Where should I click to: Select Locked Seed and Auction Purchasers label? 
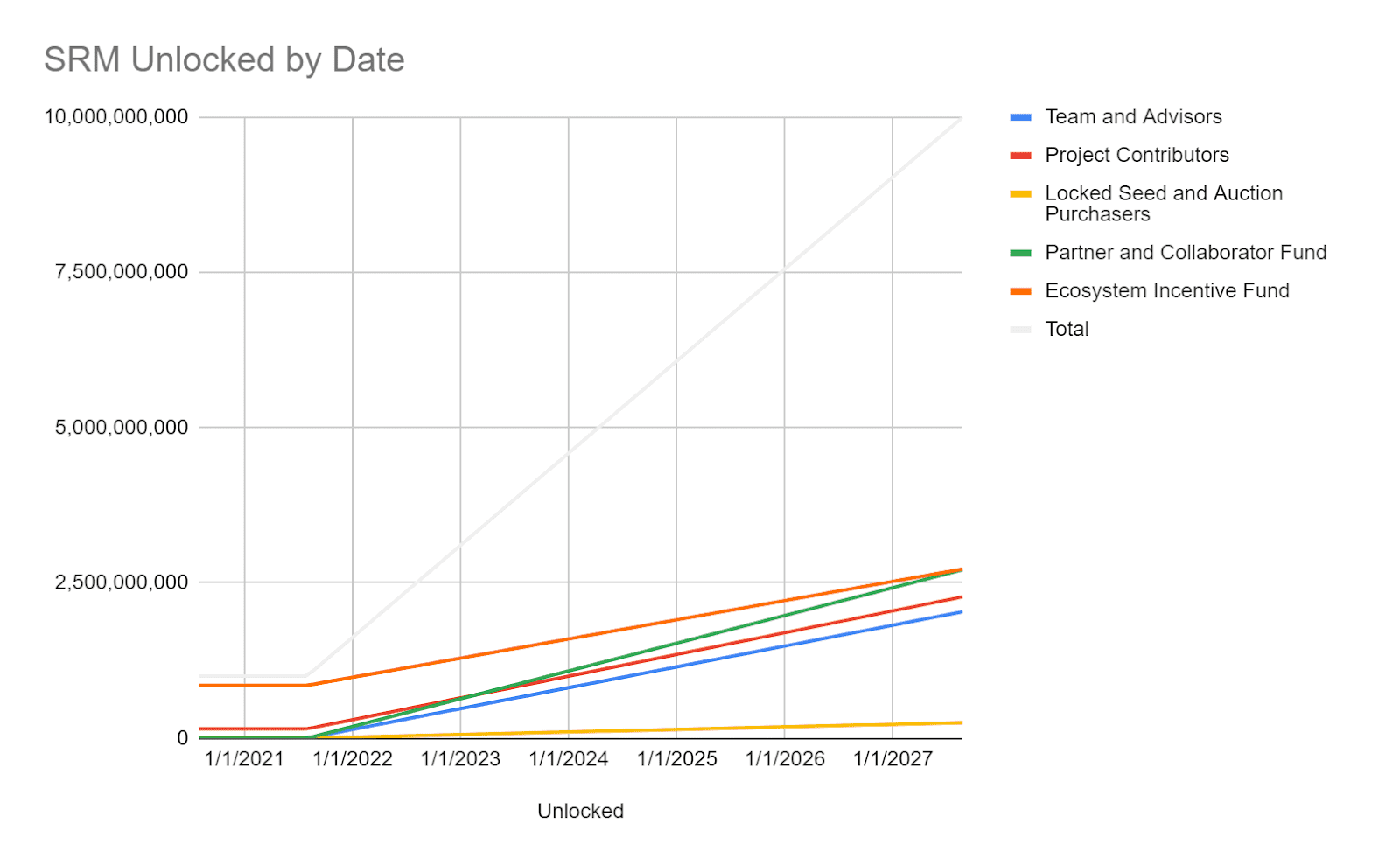point(1164,204)
